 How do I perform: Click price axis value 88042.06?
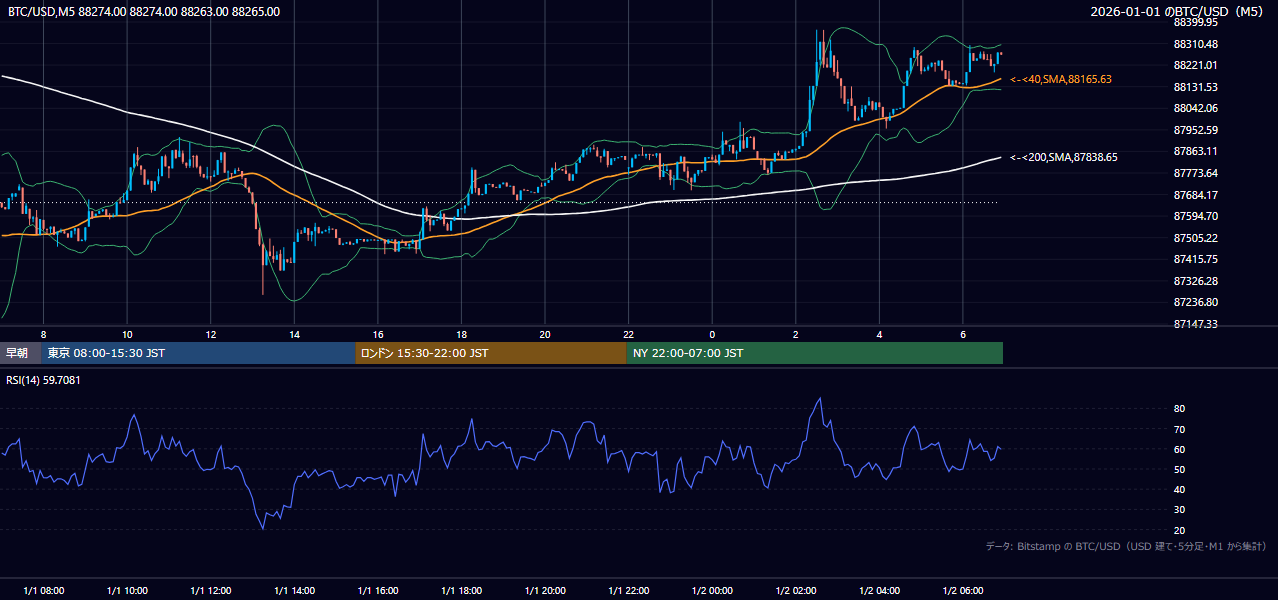1195,108
